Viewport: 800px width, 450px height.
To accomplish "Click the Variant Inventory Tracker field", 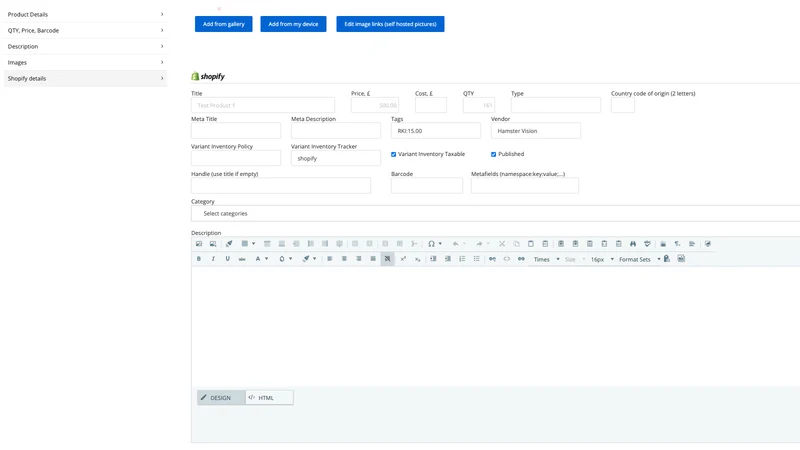I will (336, 158).
